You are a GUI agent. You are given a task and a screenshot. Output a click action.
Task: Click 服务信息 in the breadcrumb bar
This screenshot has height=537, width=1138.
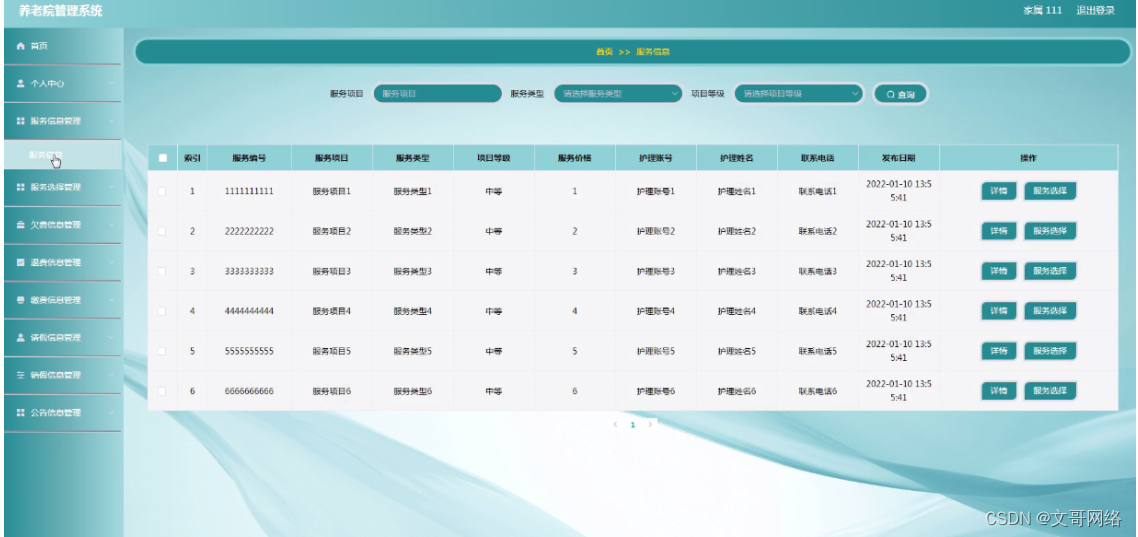pyautogui.click(x=652, y=52)
